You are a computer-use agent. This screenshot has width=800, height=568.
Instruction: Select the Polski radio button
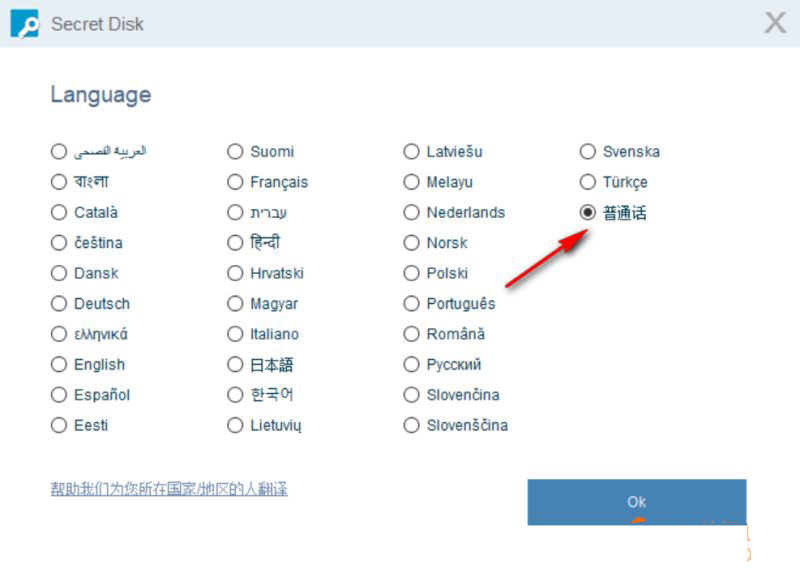pos(411,273)
